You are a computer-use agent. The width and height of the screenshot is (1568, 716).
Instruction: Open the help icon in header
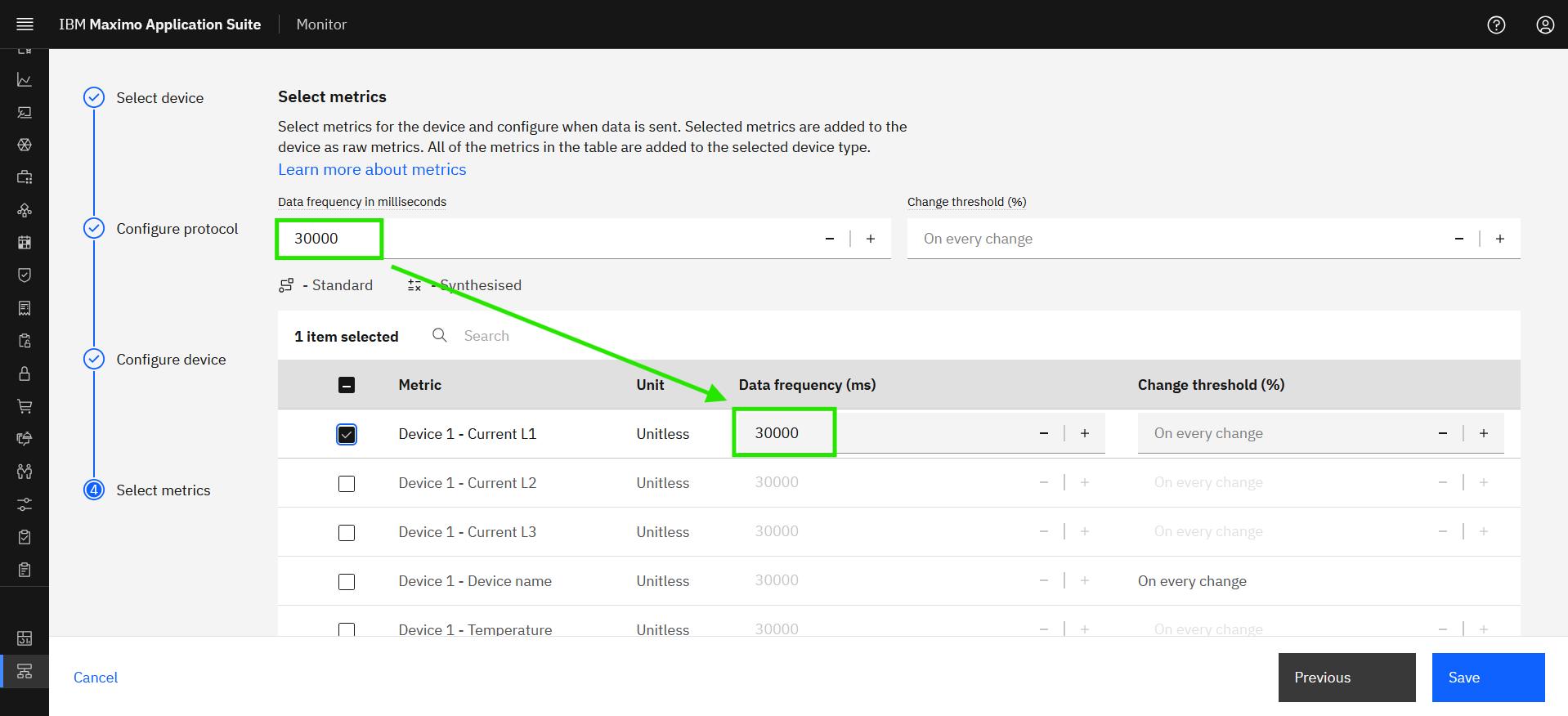point(1496,25)
